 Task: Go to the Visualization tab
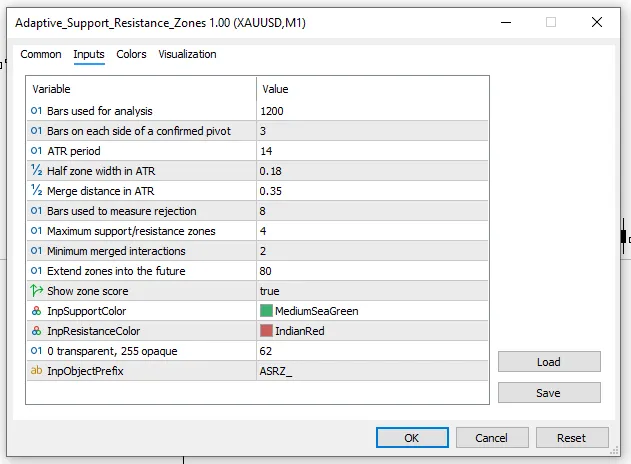(187, 54)
